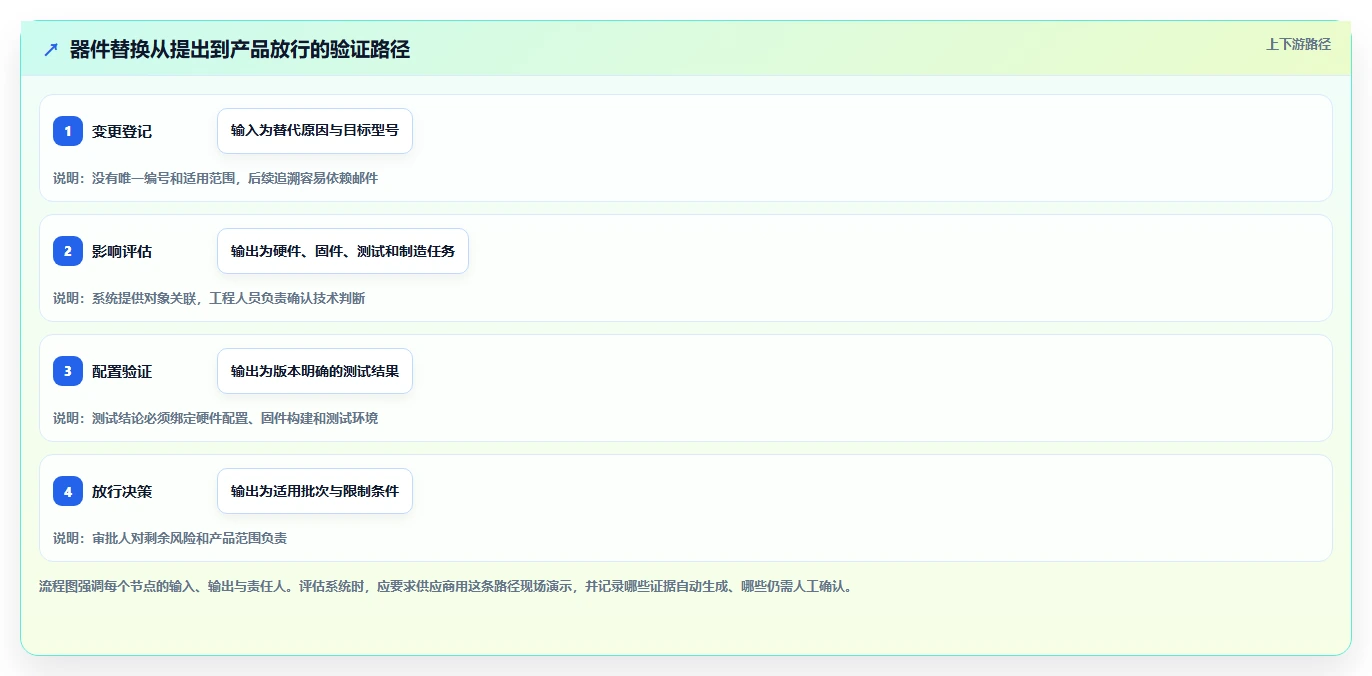Click the 配置验证 step title
The image size is (1372, 676).
click(x=122, y=371)
